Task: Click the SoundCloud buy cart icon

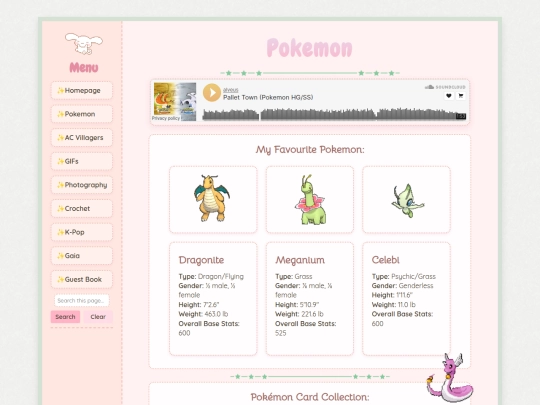Action: pos(460,96)
